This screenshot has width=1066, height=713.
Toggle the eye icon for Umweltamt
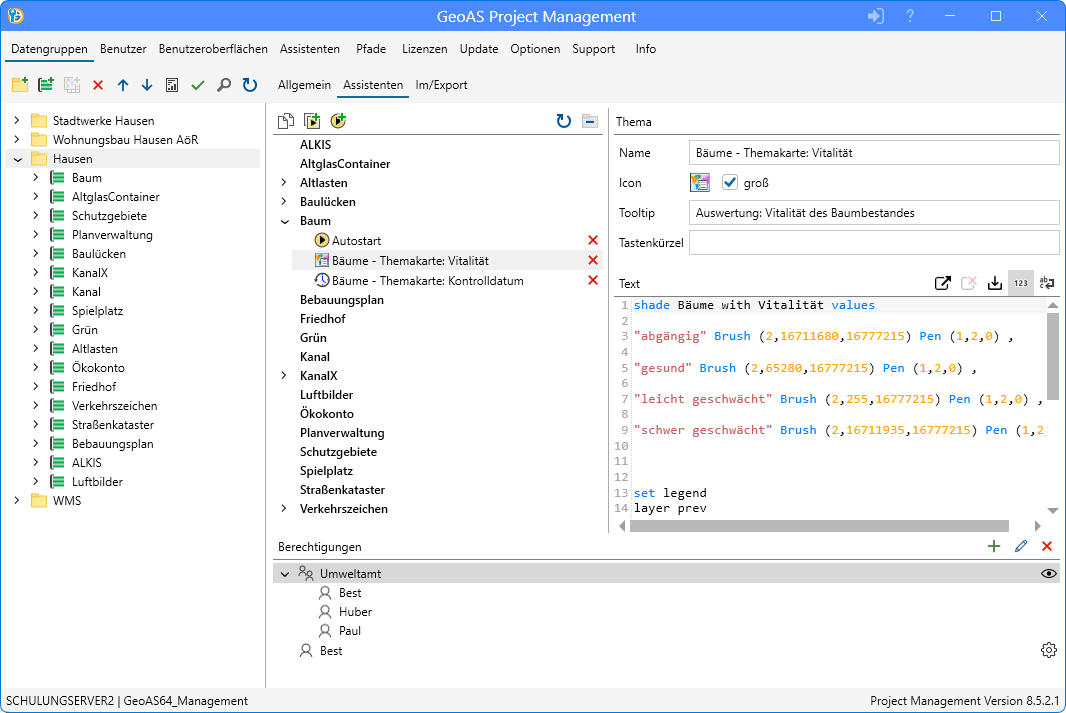pos(1049,574)
